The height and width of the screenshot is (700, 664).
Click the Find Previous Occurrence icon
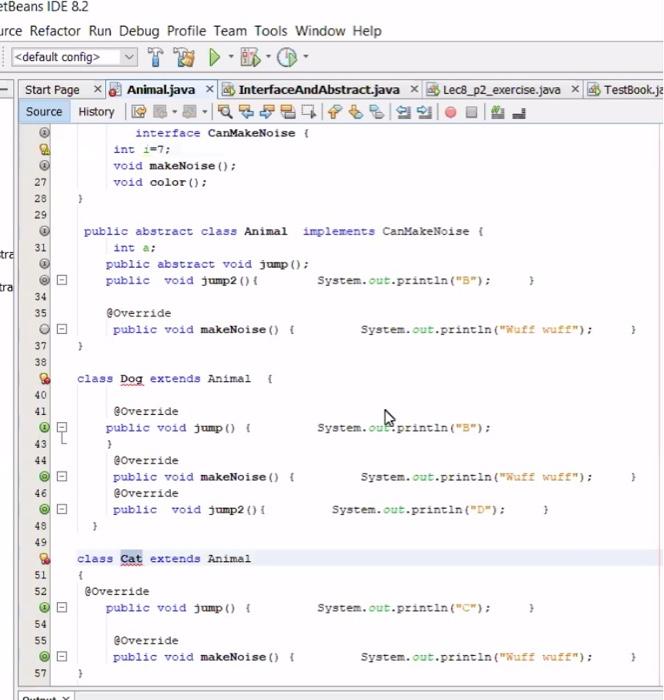[246, 112]
